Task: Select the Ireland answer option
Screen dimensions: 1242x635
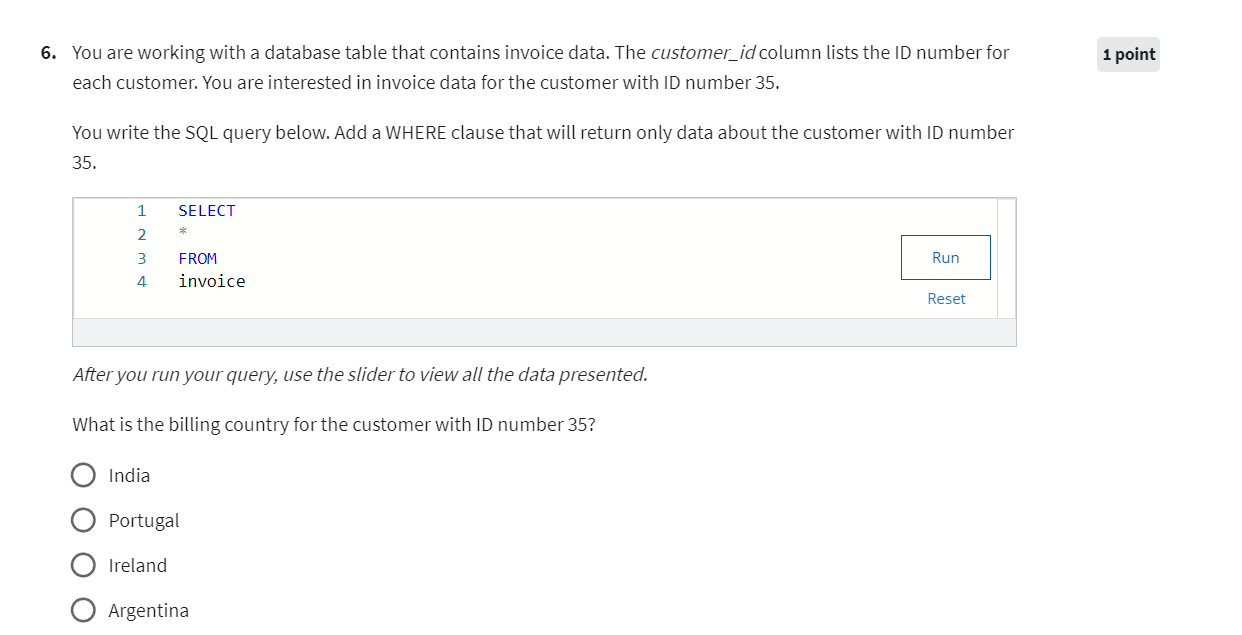Action: coord(84,565)
